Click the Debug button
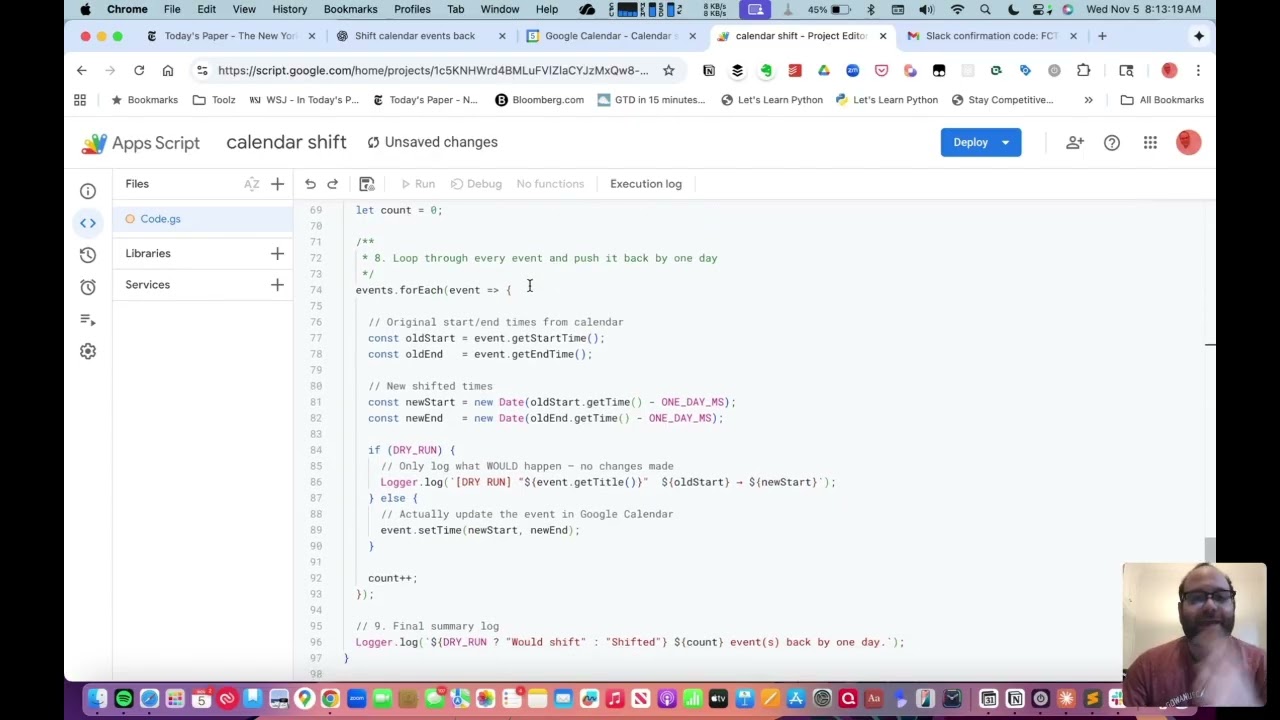Viewport: 1280px width, 720px height. 476,184
